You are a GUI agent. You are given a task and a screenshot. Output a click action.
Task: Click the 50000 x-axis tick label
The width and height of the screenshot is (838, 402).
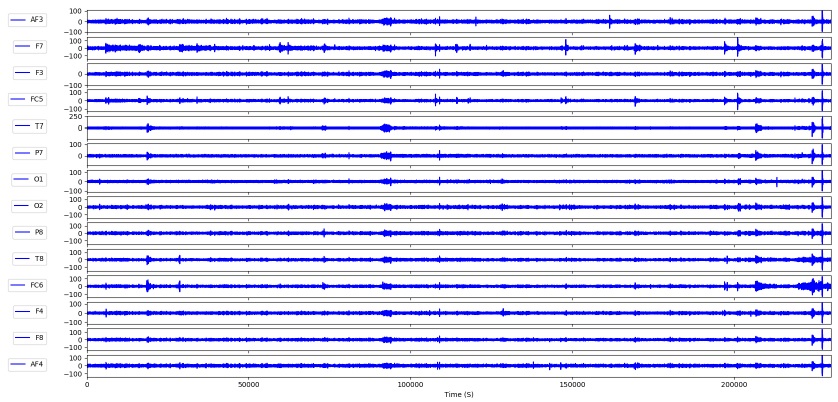248,384
